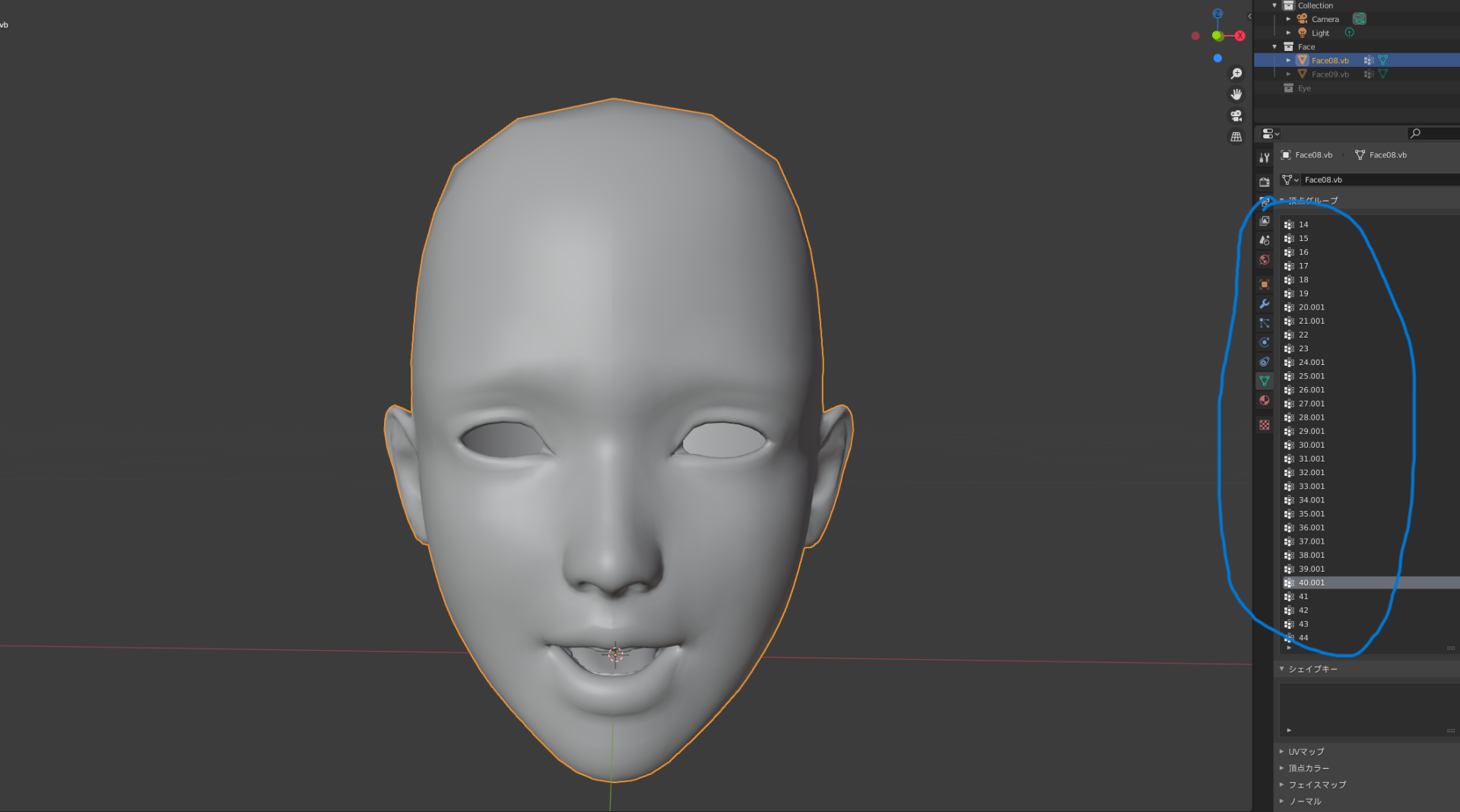Open the Modifiers wrench tab
1460x812 pixels.
[x=1265, y=303]
